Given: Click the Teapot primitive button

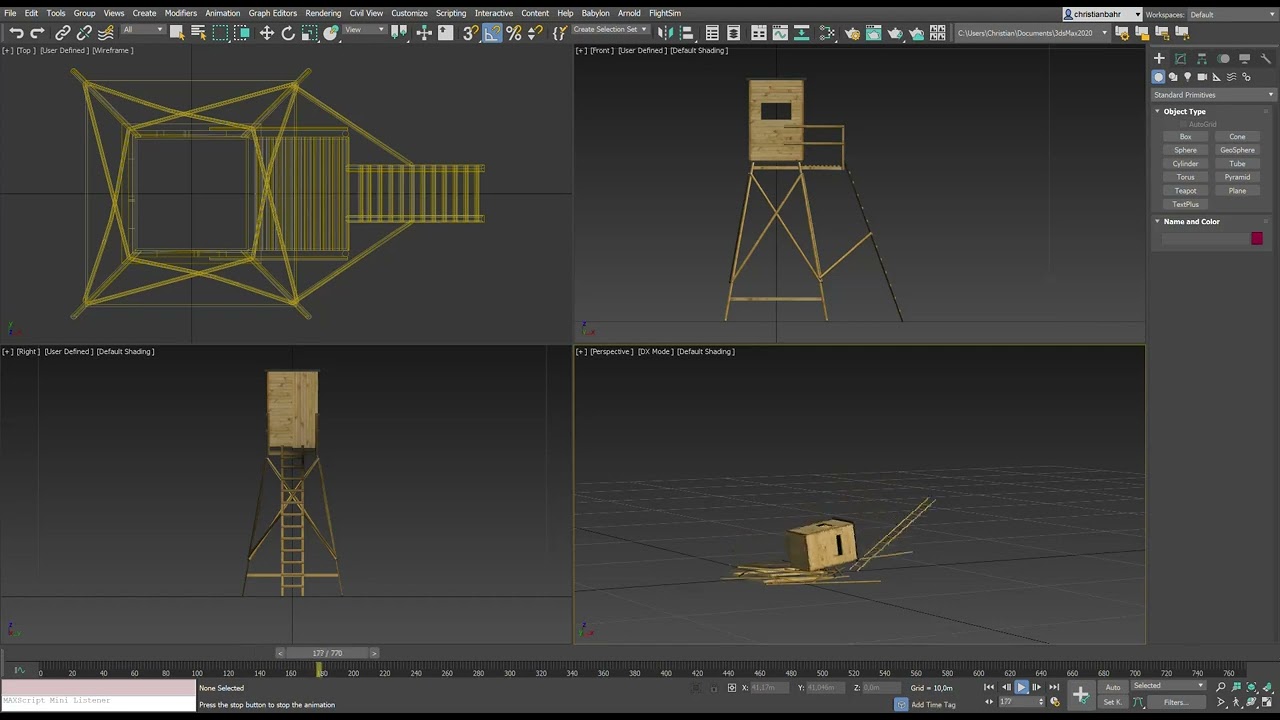Looking at the screenshot, I should coord(1185,191).
